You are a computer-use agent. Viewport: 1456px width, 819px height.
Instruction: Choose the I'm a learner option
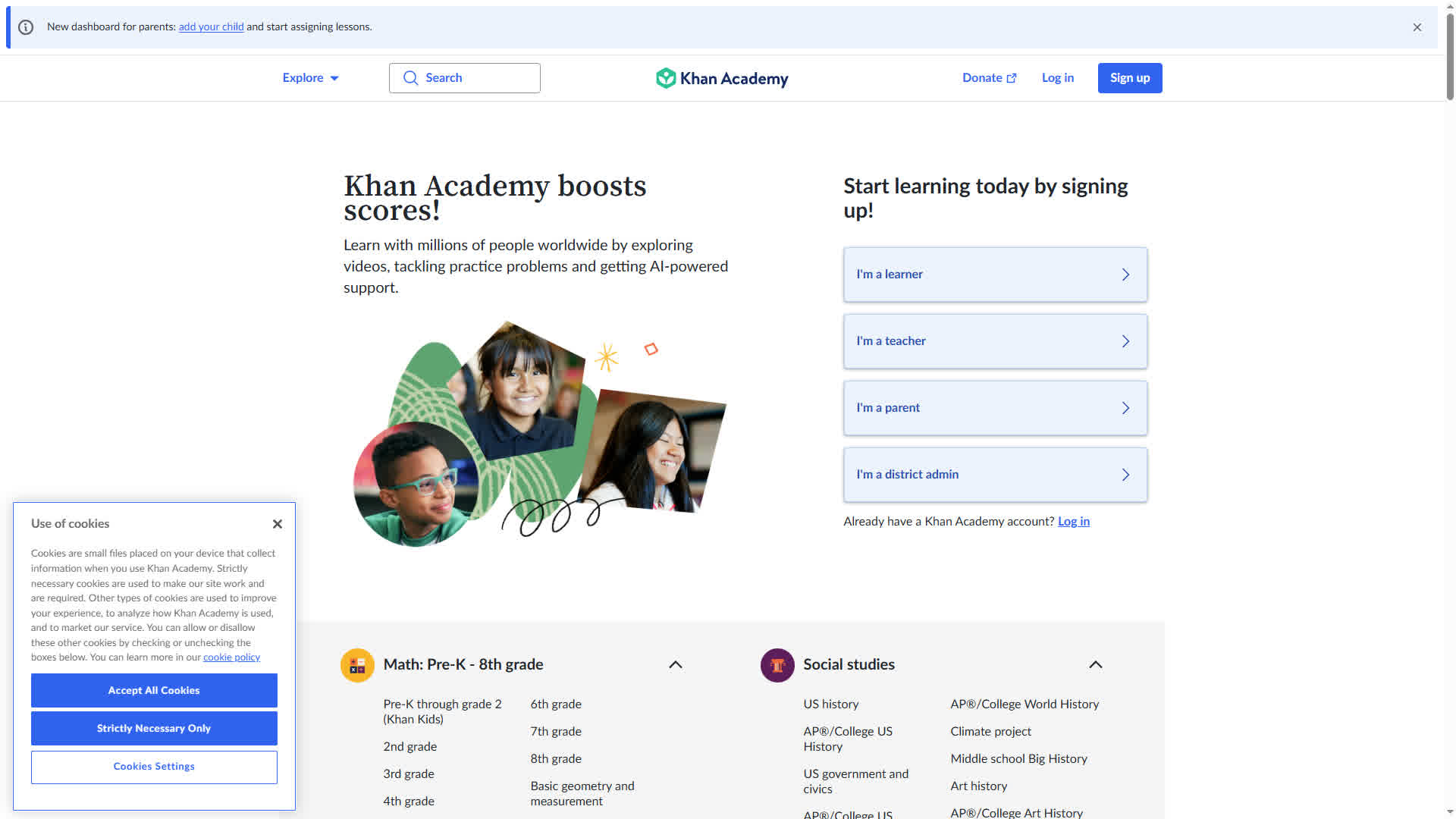click(995, 275)
